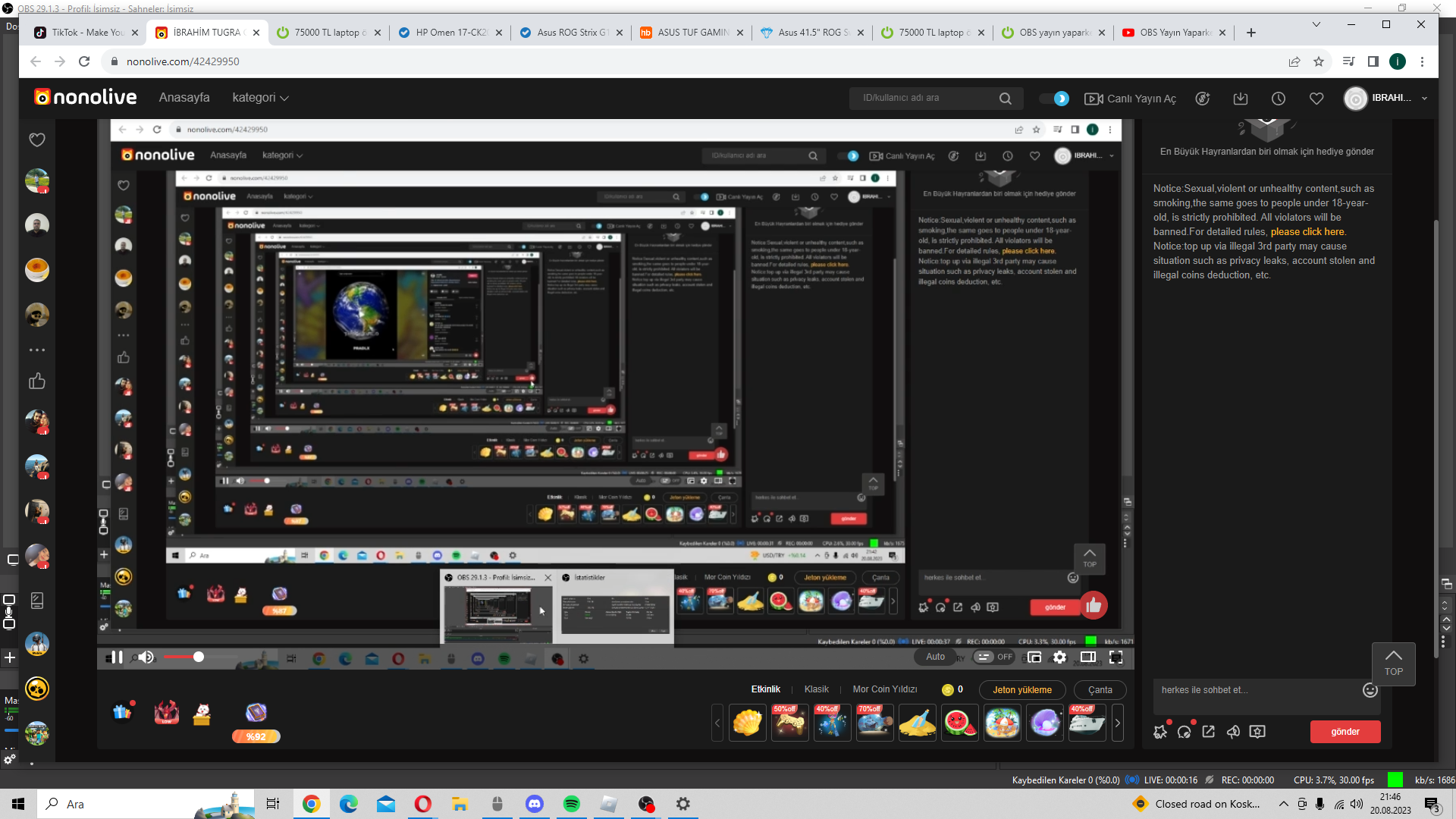Image resolution: width=1456 pixels, height=819 pixels.
Task: Open emoji picker in chat box
Action: point(1370,690)
